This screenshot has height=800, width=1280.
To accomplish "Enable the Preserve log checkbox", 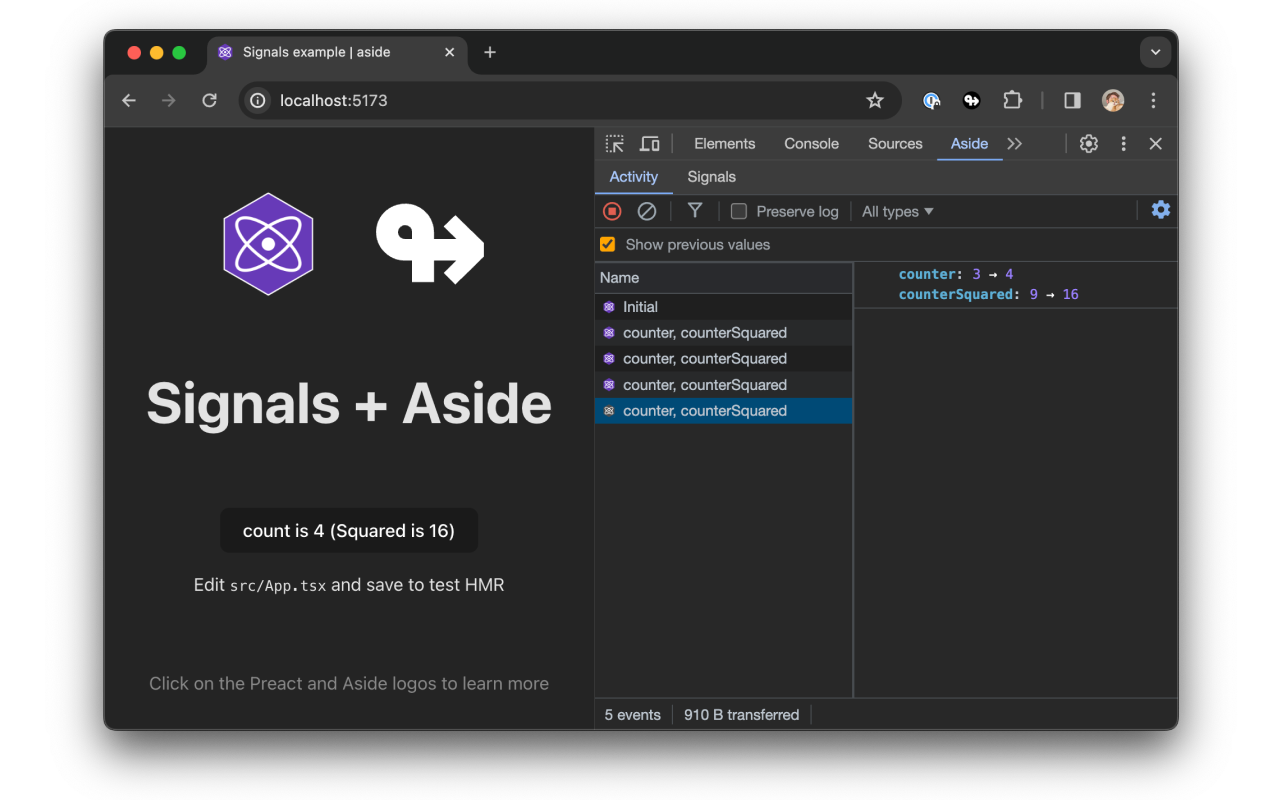I will pos(739,211).
